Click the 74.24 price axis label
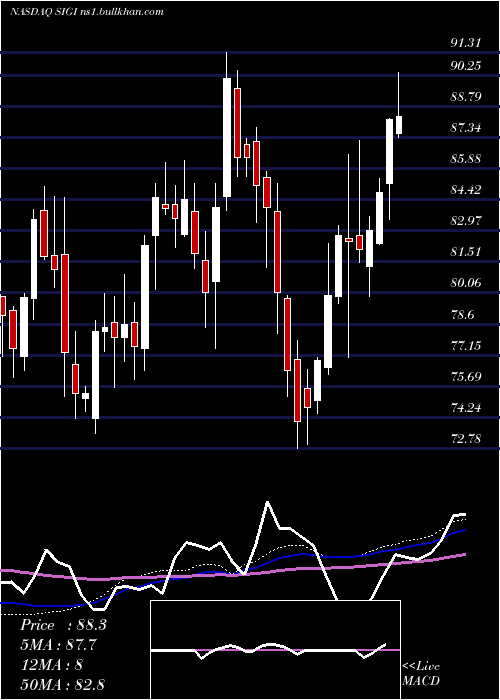 click(x=466, y=408)
